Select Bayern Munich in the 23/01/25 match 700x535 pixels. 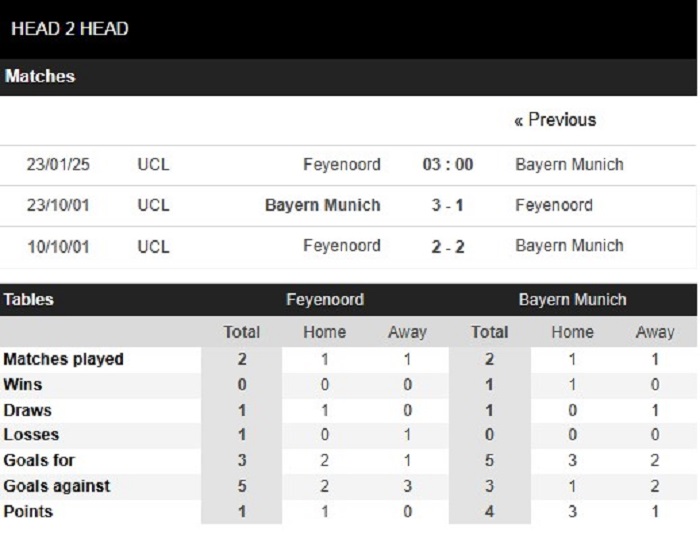(569, 164)
